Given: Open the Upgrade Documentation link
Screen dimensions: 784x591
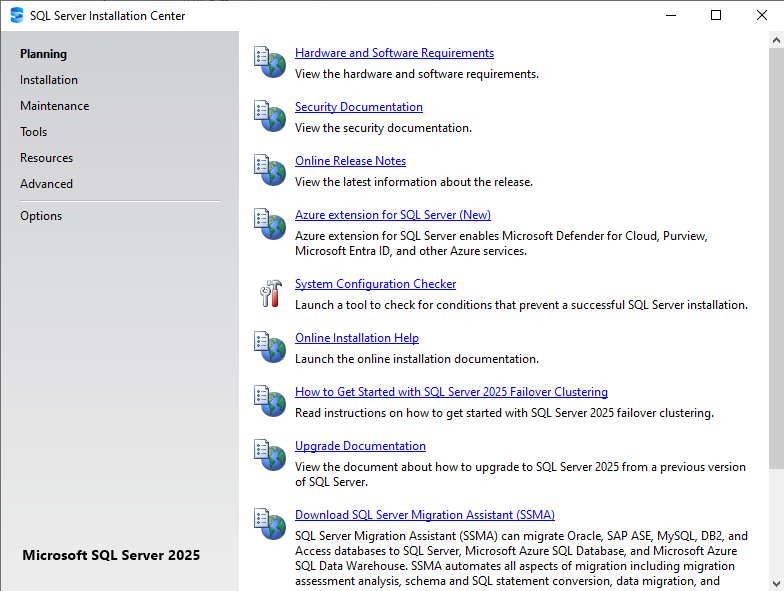Looking at the screenshot, I should coord(360,446).
